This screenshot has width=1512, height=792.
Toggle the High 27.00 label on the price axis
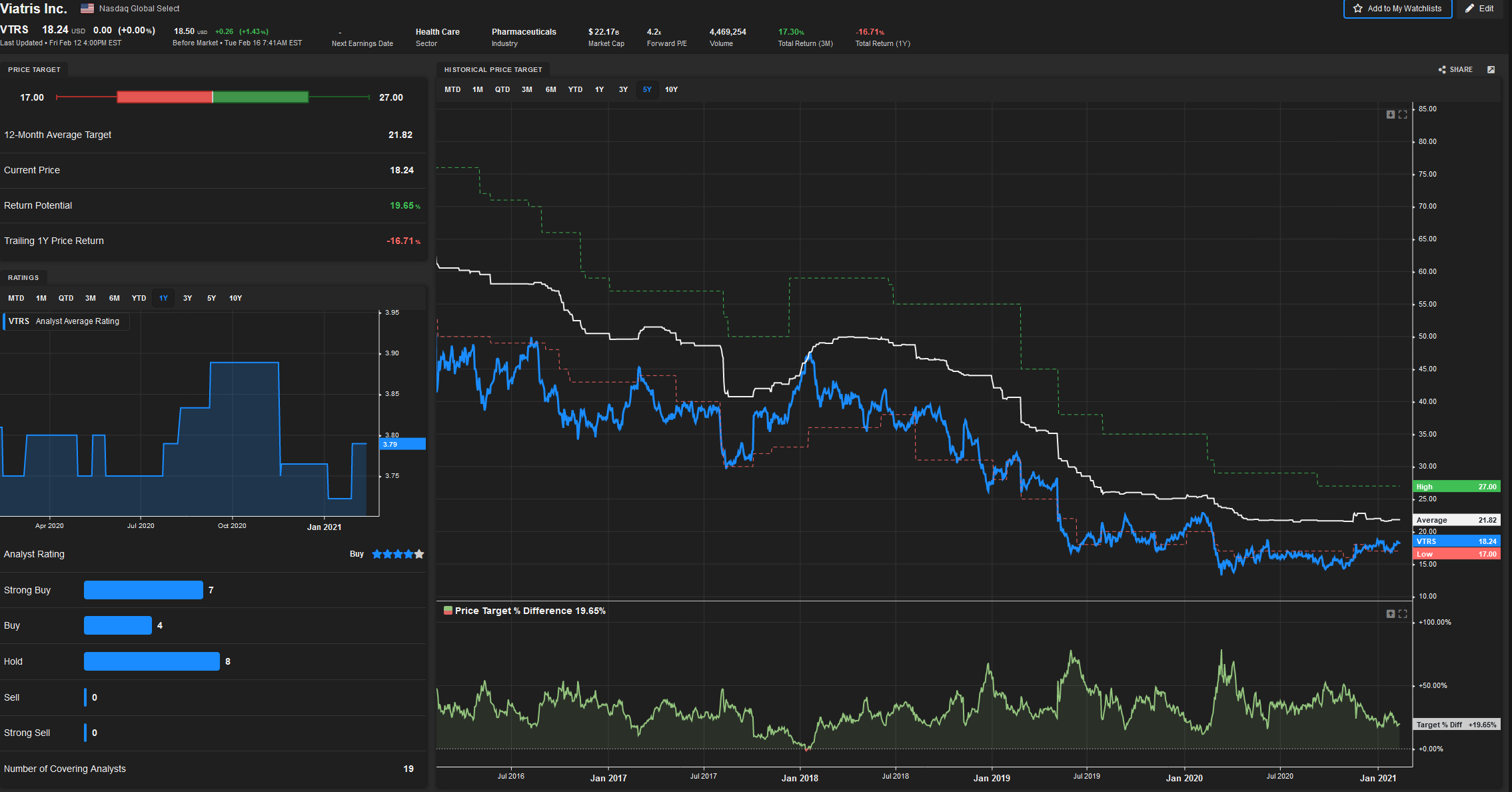(1456, 486)
